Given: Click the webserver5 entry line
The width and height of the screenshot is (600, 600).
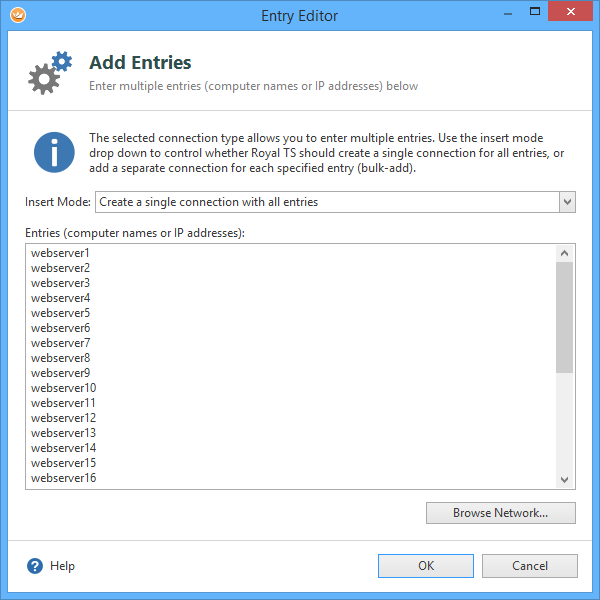Looking at the screenshot, I should tap(60, 313).
